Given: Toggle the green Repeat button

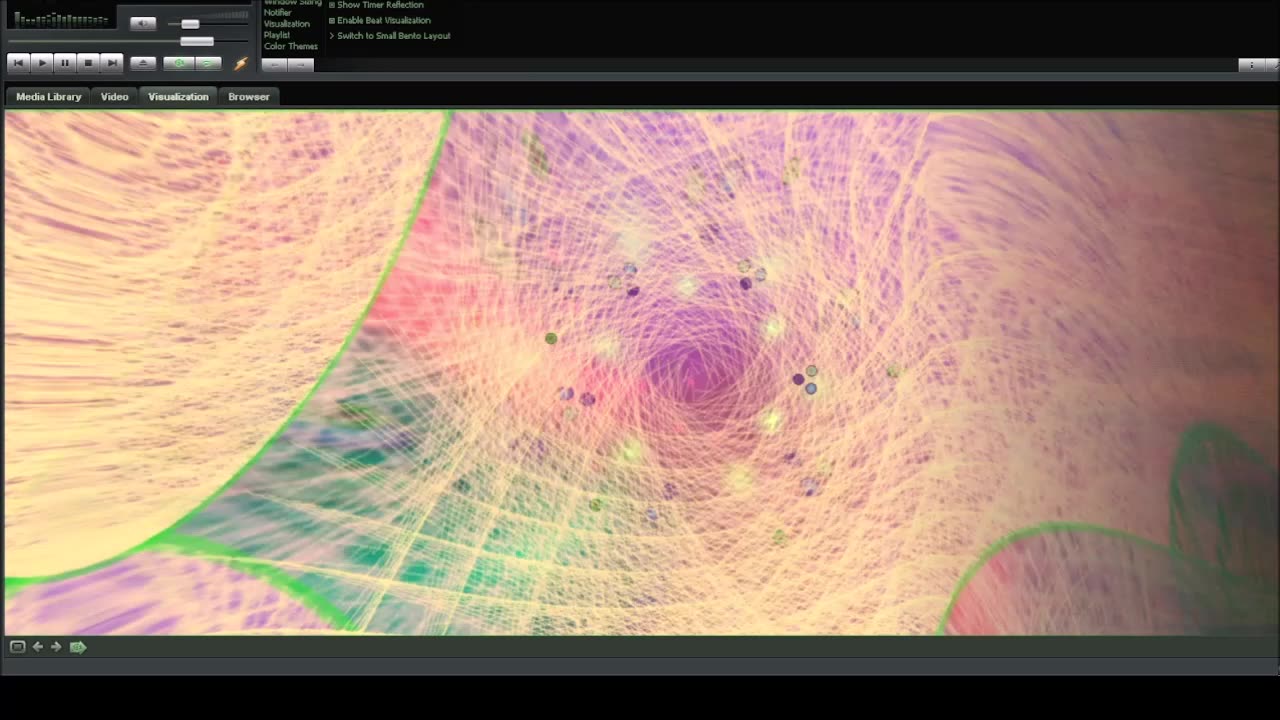Looking at the screenshot, I should tap(207, 63).
